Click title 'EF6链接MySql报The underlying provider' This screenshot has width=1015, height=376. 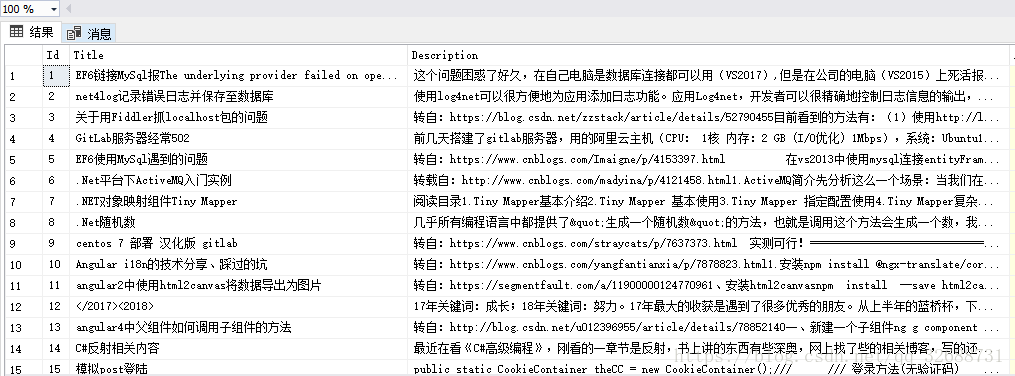pyautogui.click(x=237, y=75)
